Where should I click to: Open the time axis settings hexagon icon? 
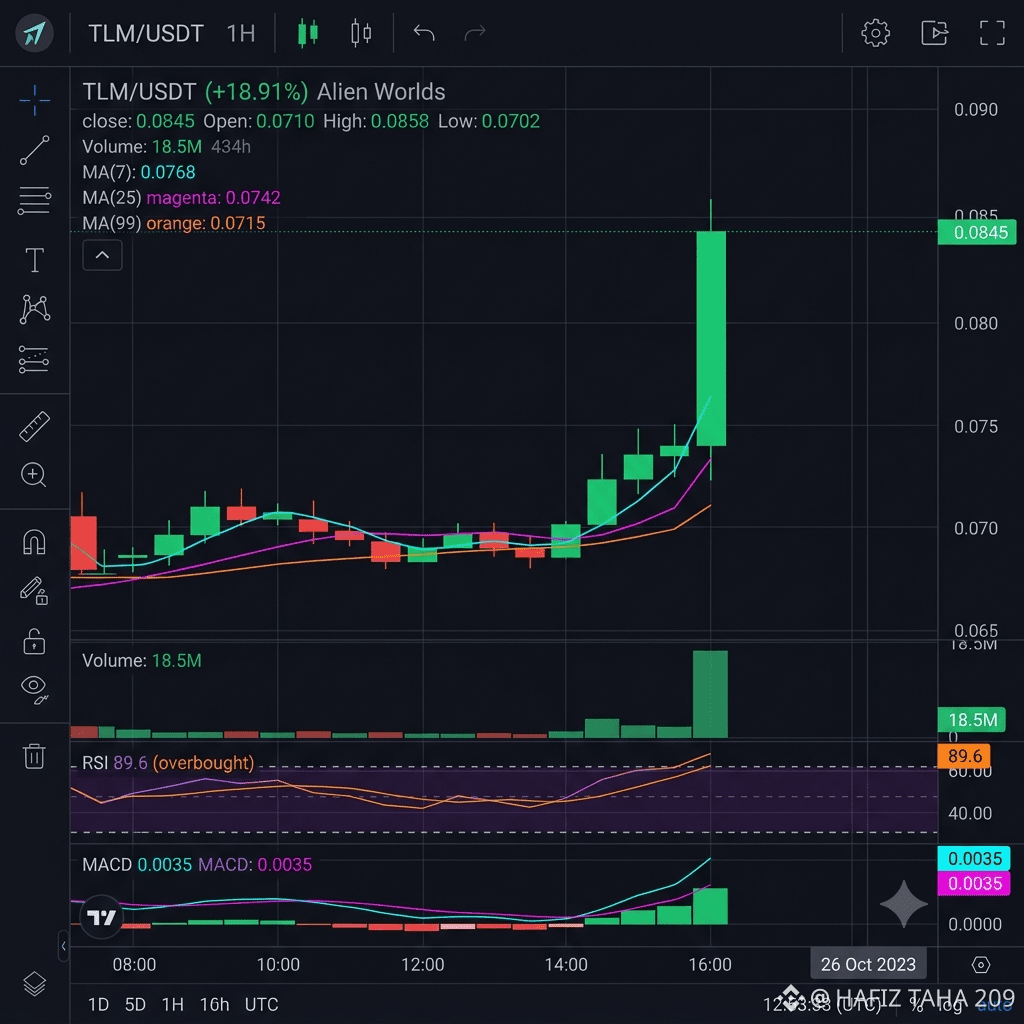pyautogui.click(x=981, y=965)
